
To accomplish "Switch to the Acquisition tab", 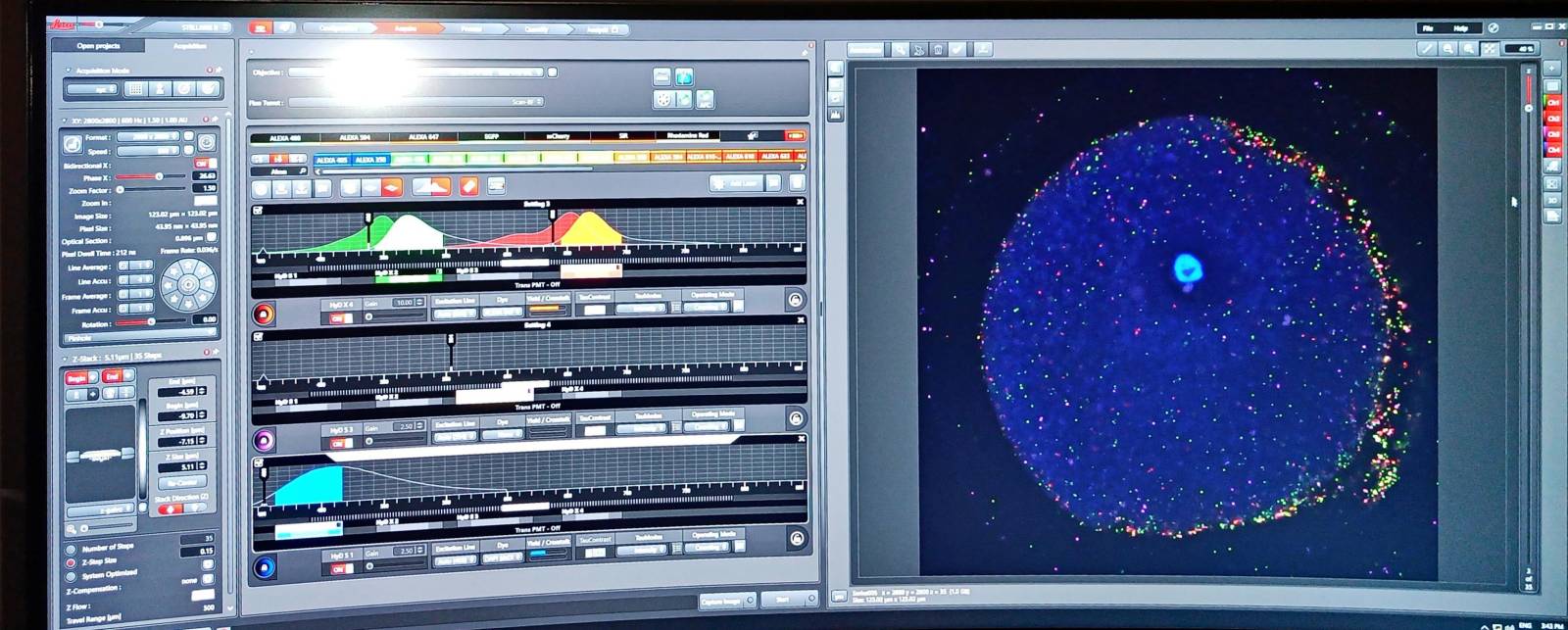I will coord(190,46).
